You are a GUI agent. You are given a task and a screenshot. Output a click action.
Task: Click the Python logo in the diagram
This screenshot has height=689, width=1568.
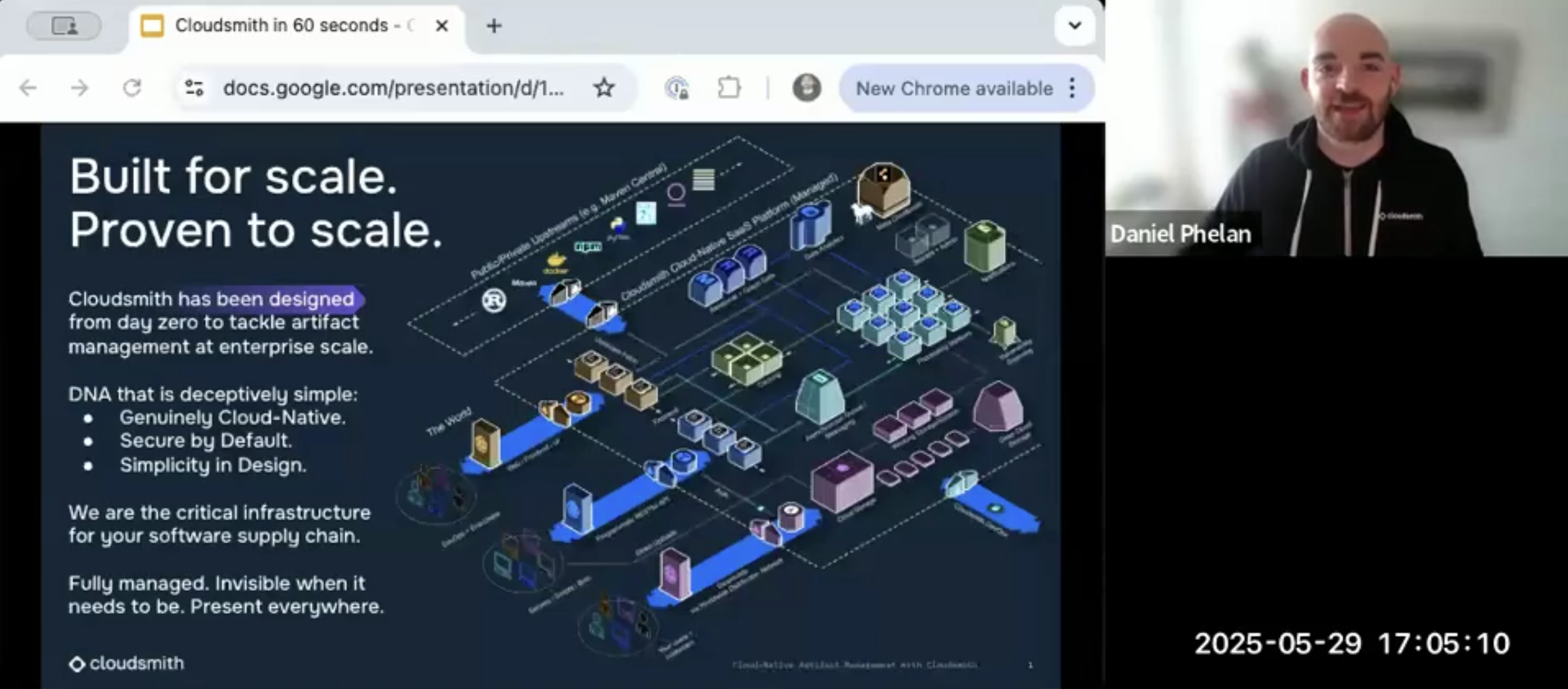[618, 227]
